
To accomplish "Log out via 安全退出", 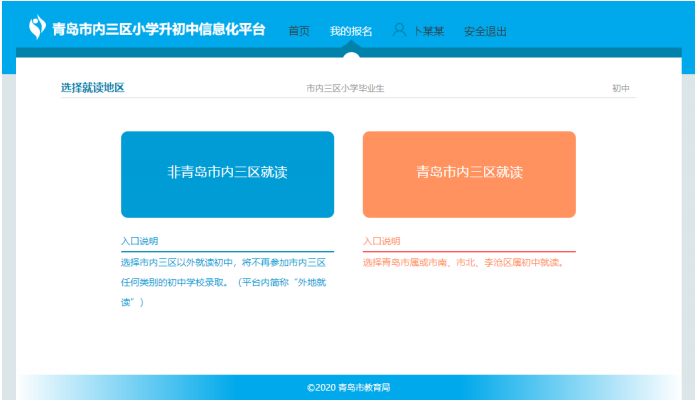I will [x=485, y=31].
